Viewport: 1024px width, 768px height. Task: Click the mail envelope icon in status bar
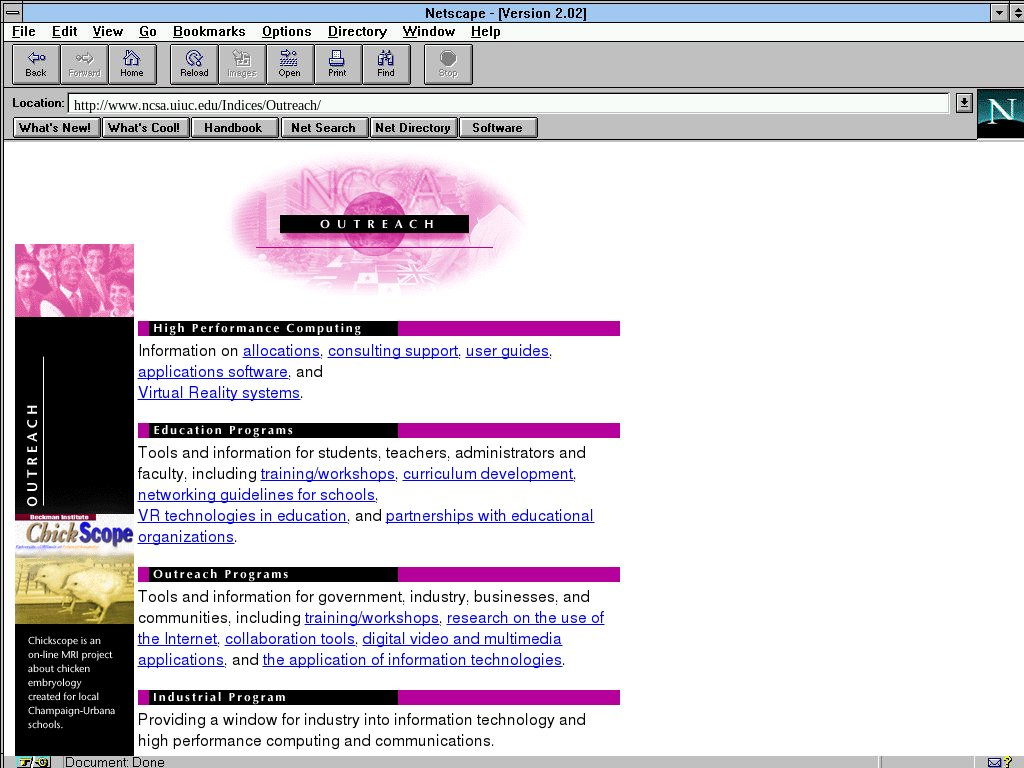(995, 762)
